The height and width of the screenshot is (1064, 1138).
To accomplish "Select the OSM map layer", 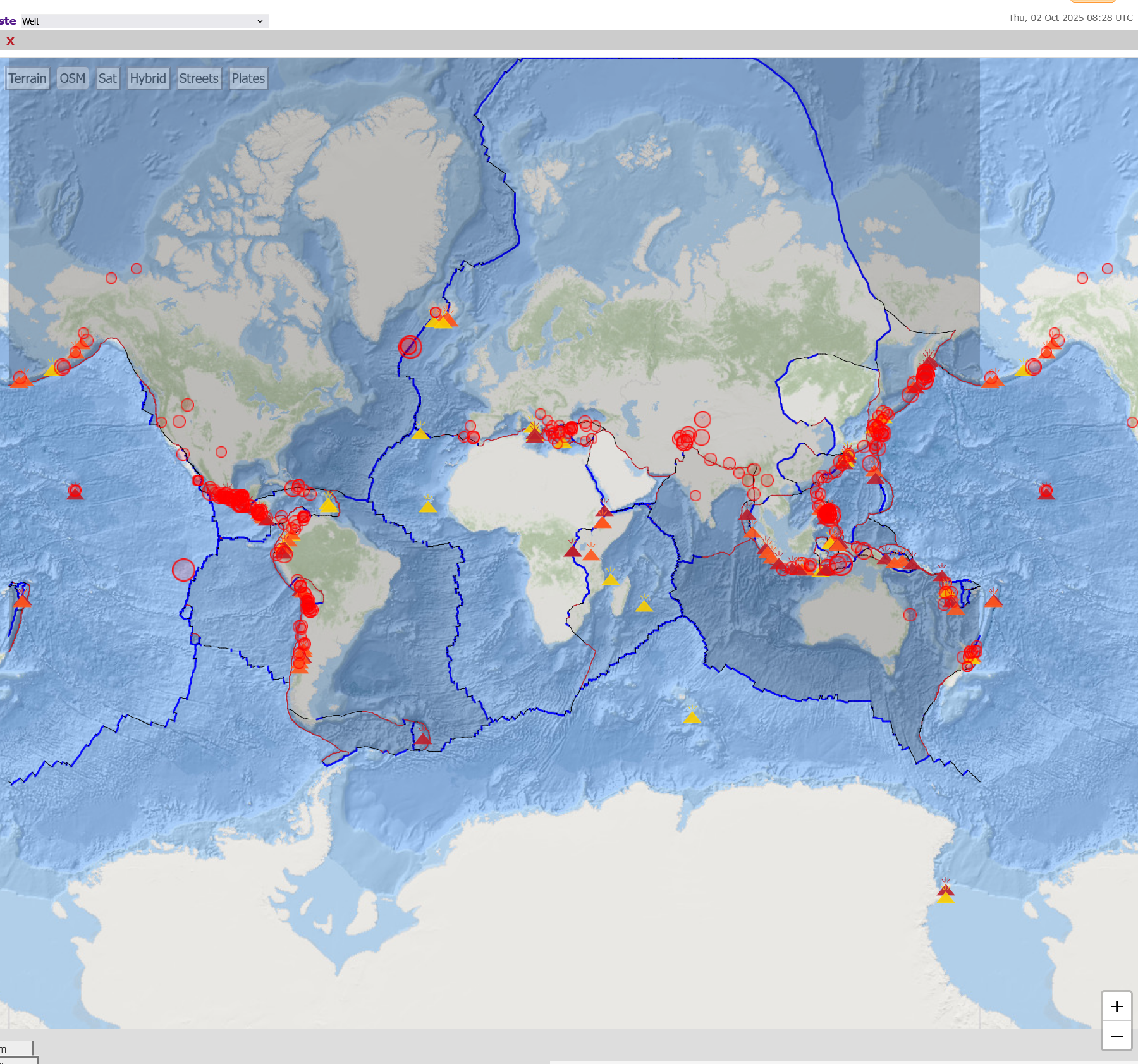I will pyautogui.click(x=72, y=78).
